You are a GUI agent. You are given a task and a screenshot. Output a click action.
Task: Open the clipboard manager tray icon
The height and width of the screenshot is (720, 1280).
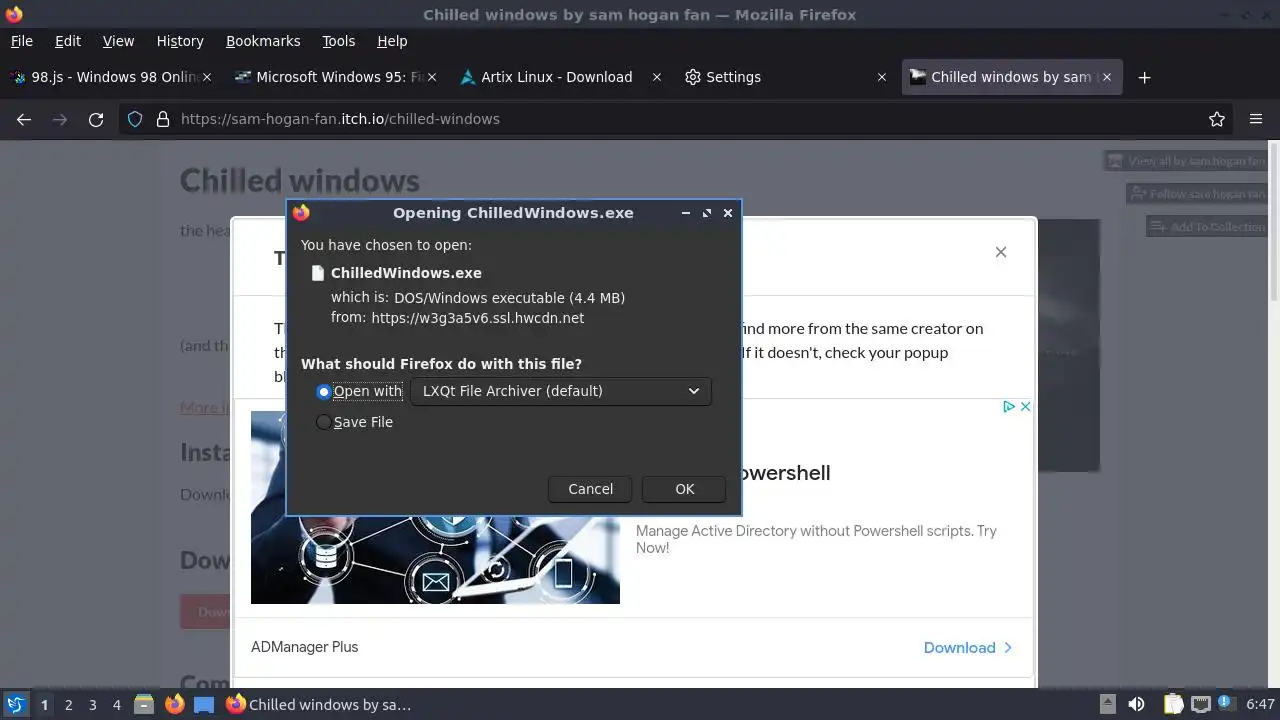coord(1173,704)
